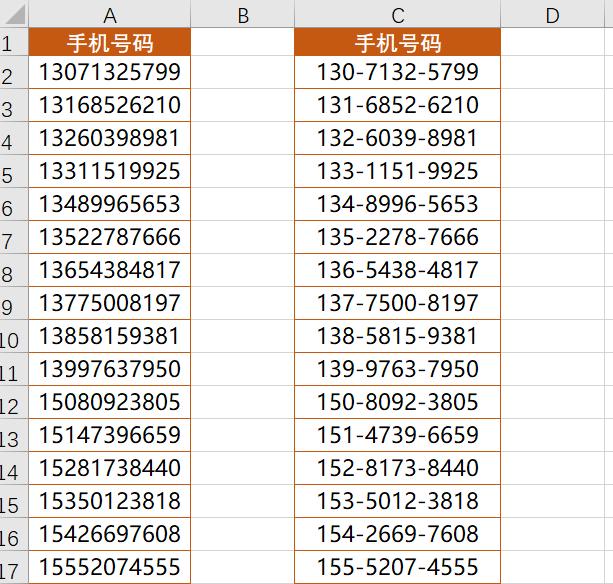Viewport: 613px width, 584px height.
Task: Select cell containing 153-5012-3818
Action: (x=397, y=501)
